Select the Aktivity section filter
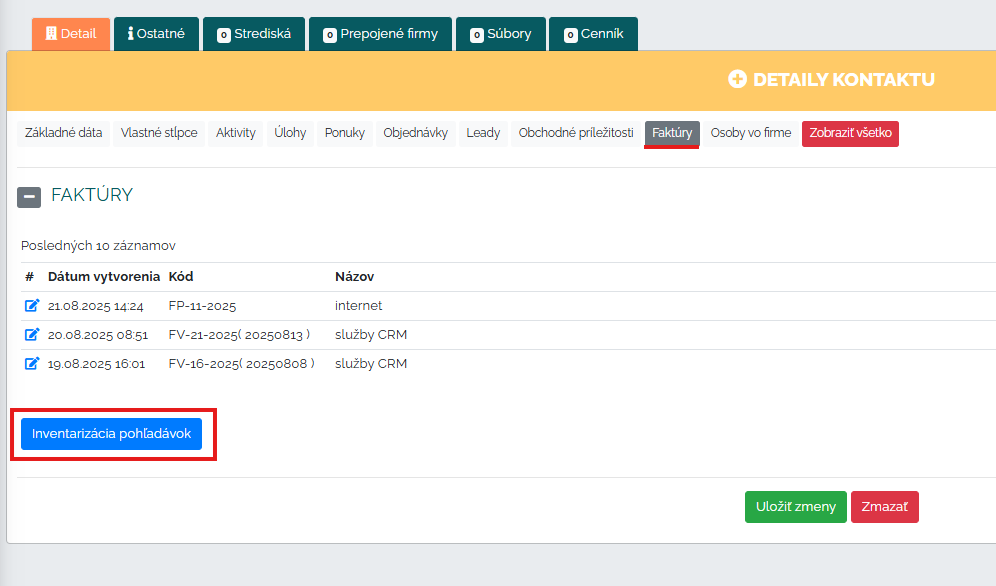 pos(236,133)
